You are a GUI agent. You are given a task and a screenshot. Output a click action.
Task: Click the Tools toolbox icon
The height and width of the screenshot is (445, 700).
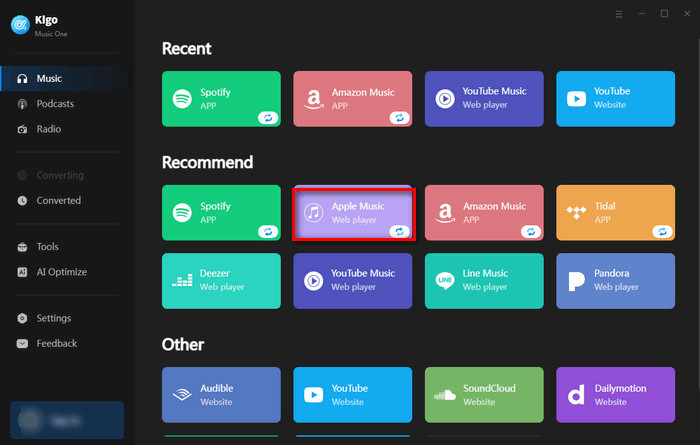coord(22,247)
